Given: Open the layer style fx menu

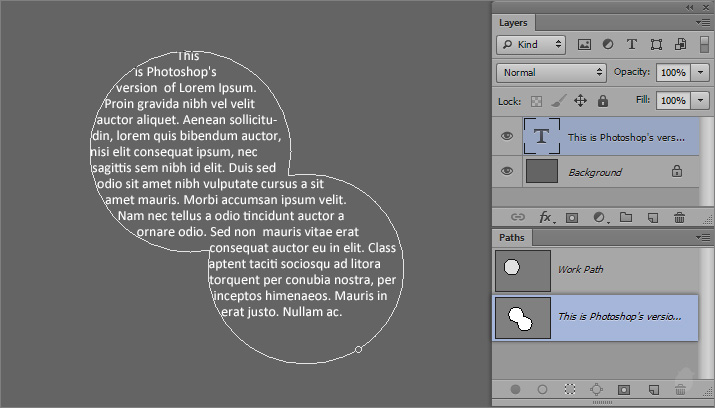Looking at the screenshot, I should 546,217.
